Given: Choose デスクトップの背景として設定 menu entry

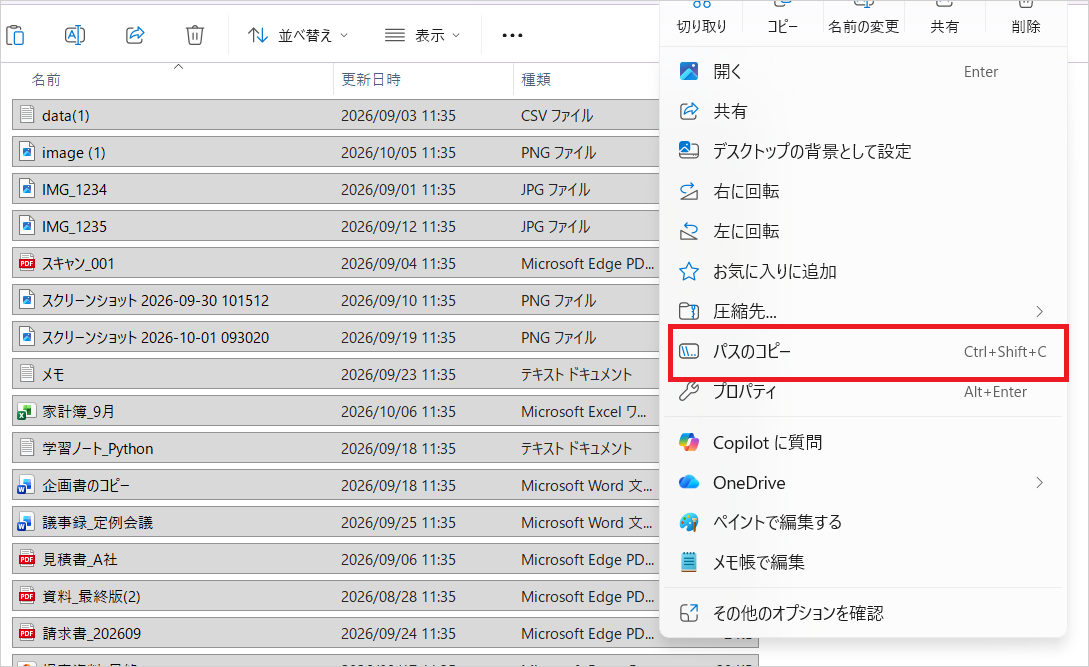Looking at the screenshot, I should (x=863, y=151).
